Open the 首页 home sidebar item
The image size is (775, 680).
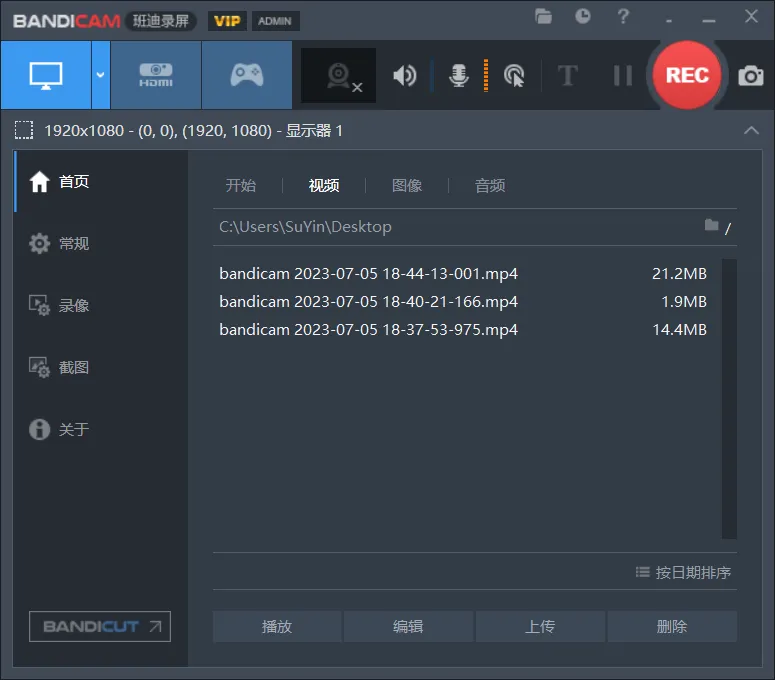[101, 182]
